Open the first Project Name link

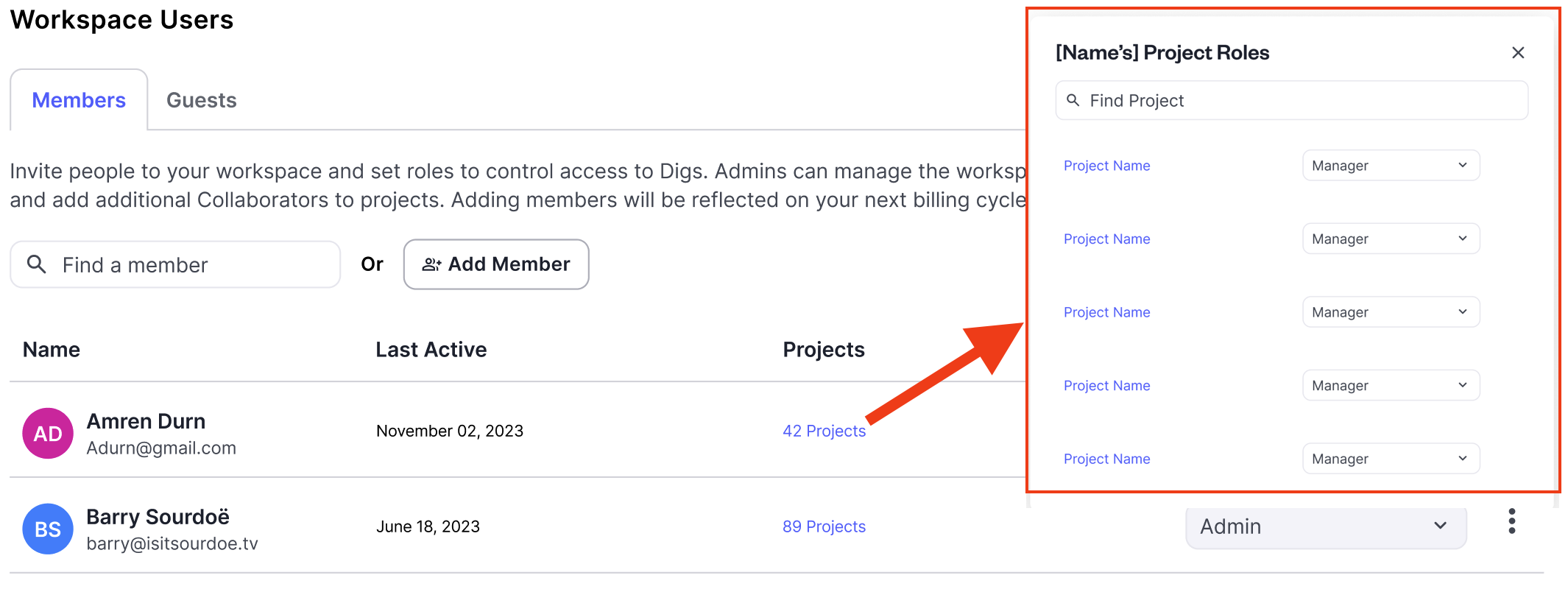tap(1106, 166)
